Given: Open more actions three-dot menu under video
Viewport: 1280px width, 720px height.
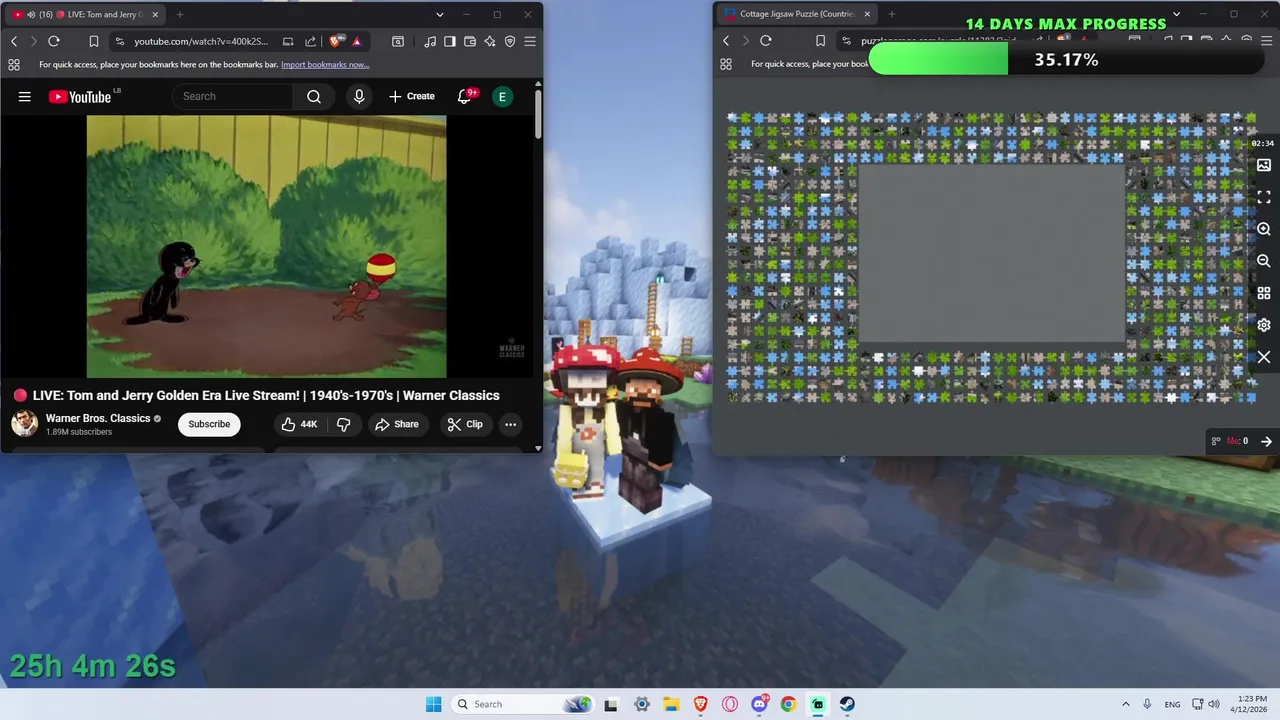Looking at the screenshot, I should (x=510, y=424).
